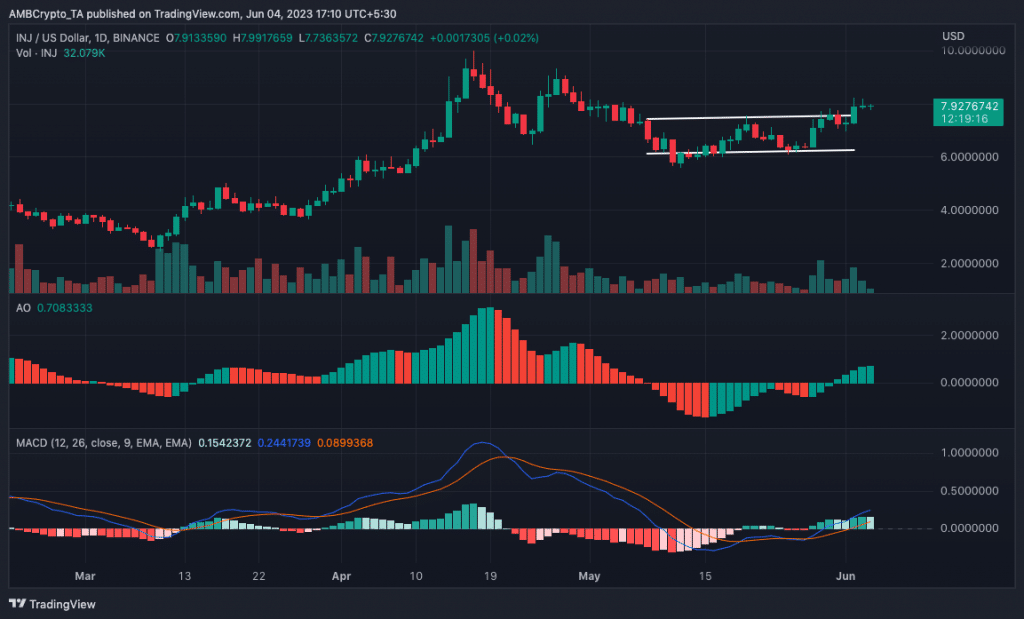Click the Apr date axis label
Screen dimensions: 1024x619
coord(342,576)
